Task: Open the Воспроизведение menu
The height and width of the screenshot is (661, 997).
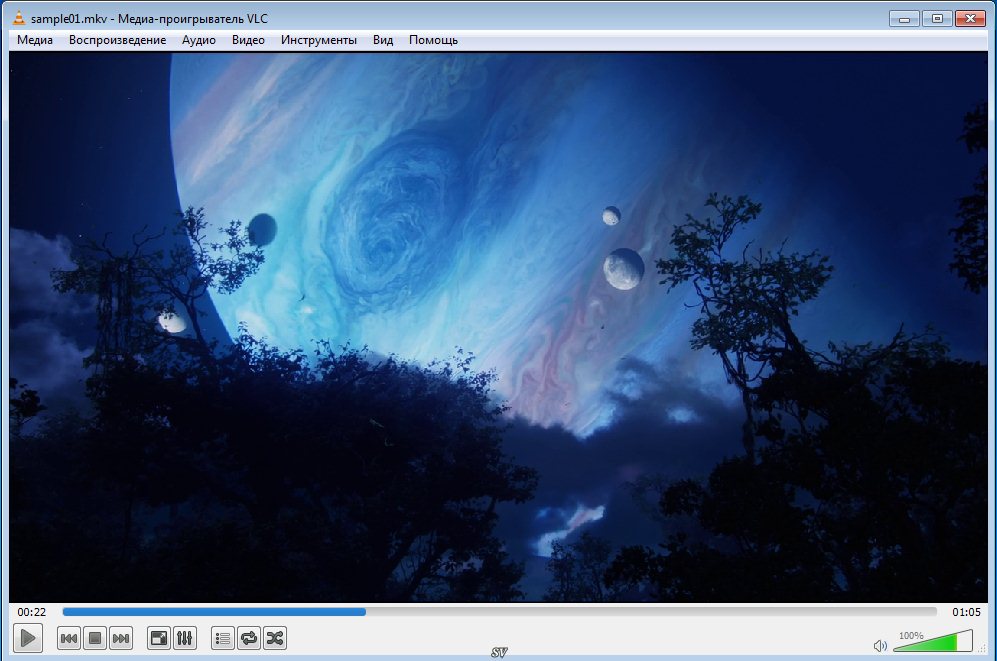Action: tap(117, 40)
